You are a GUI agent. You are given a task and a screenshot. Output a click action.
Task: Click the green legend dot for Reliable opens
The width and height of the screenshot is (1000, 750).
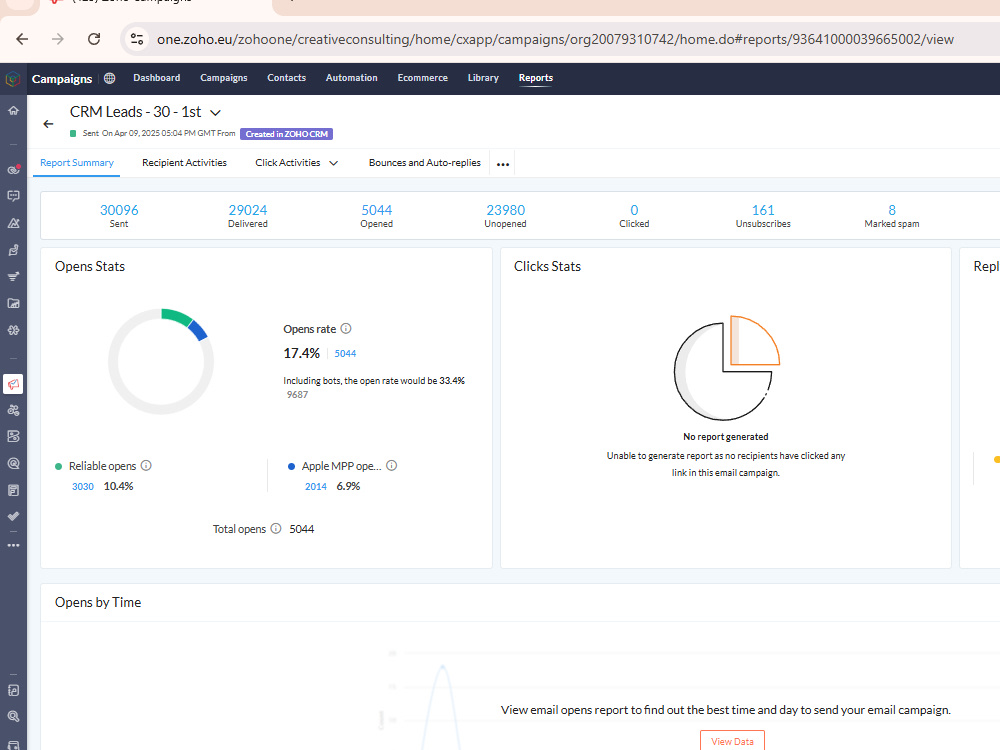[x=59, y=466]
